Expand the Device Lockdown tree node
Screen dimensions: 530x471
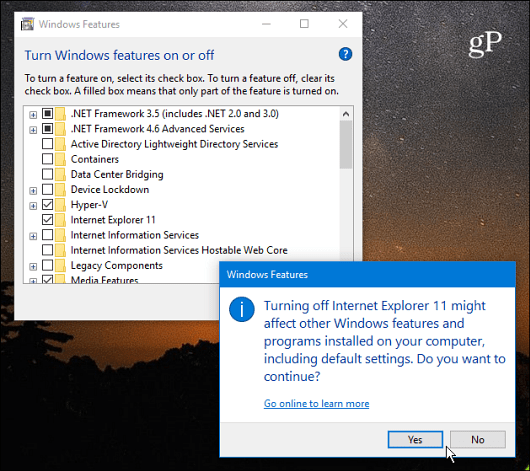(33, 191)
